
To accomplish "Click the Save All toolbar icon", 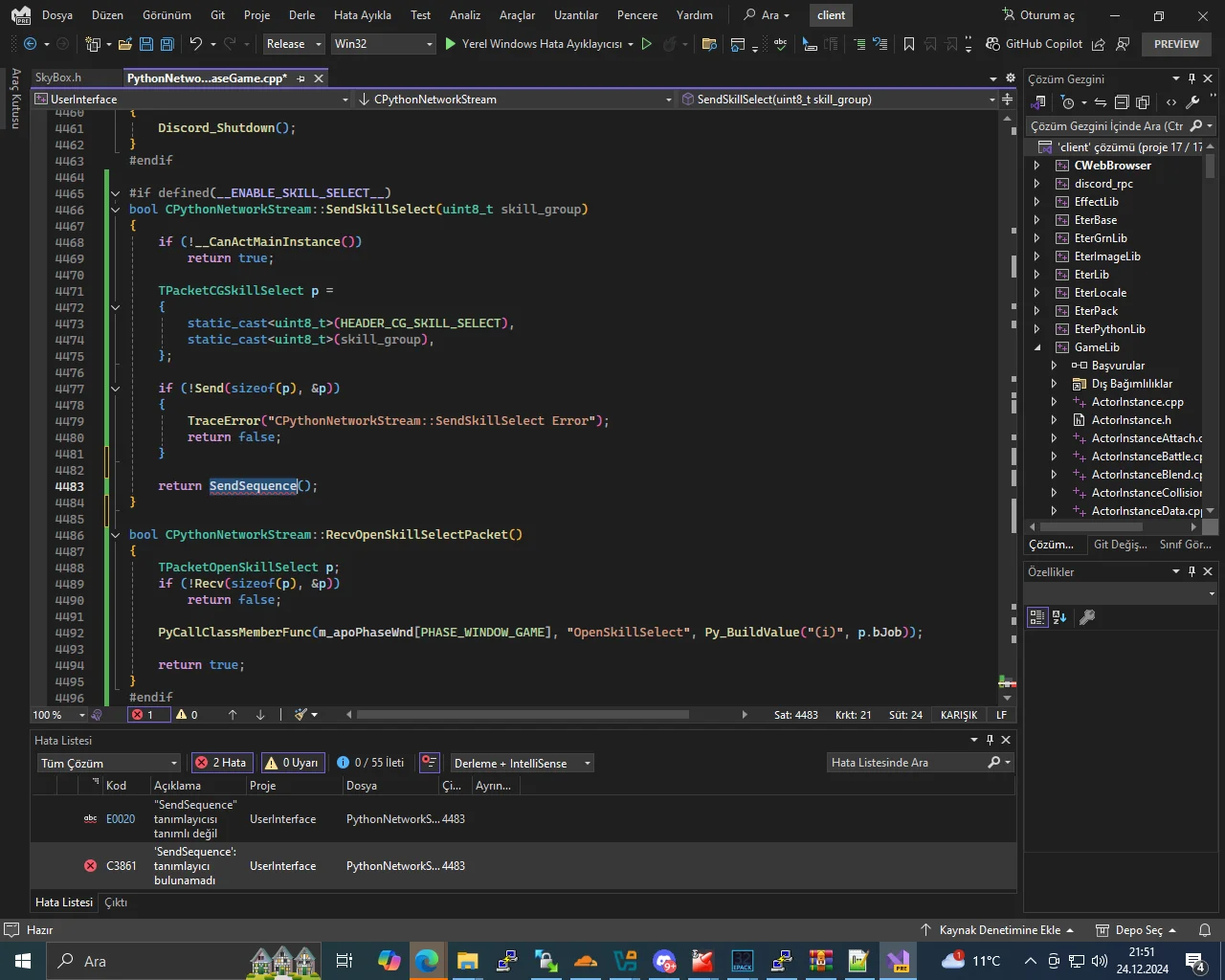I will pos(167,44).
